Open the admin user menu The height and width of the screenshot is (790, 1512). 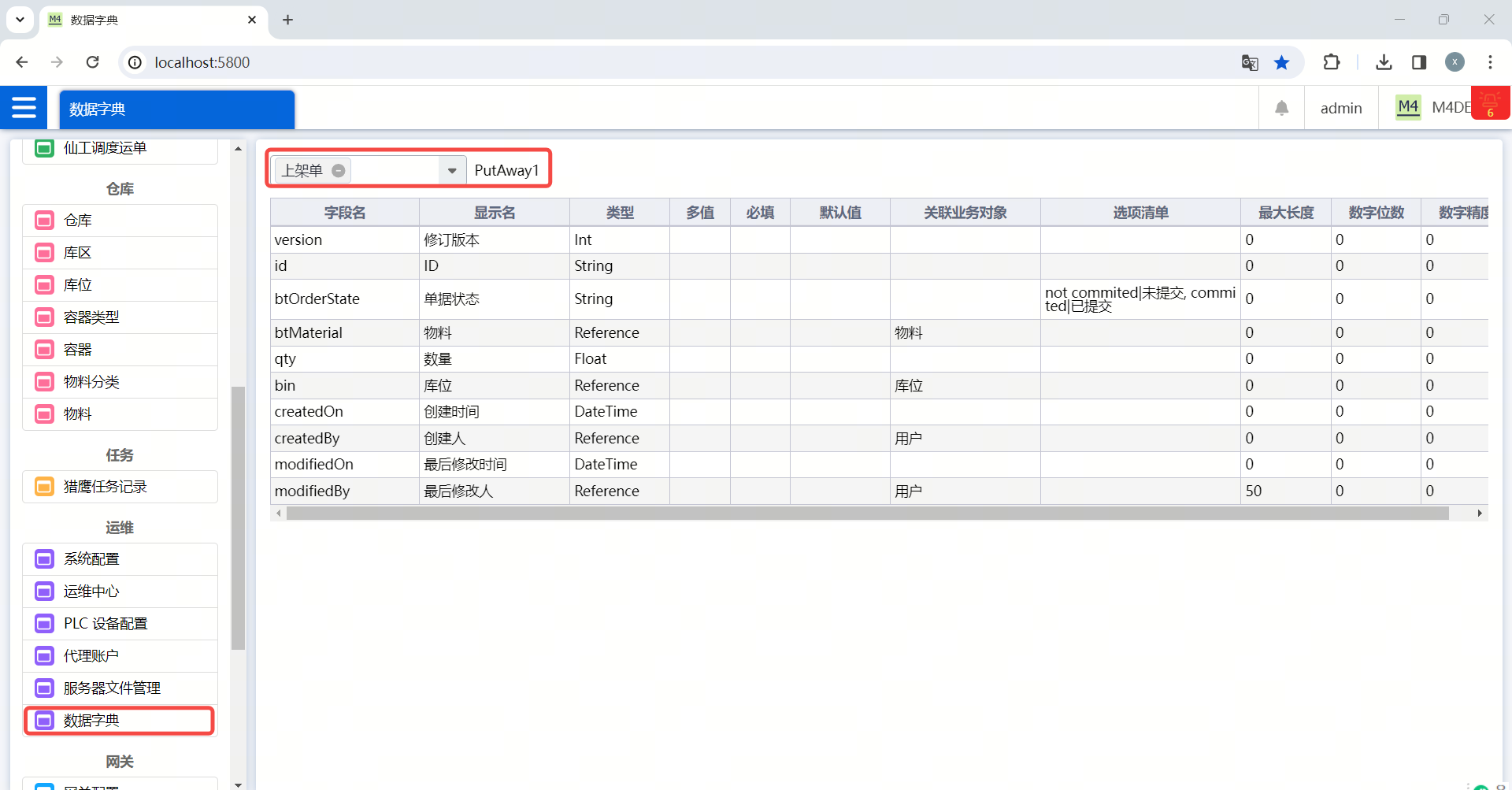tap(1341, 108)
